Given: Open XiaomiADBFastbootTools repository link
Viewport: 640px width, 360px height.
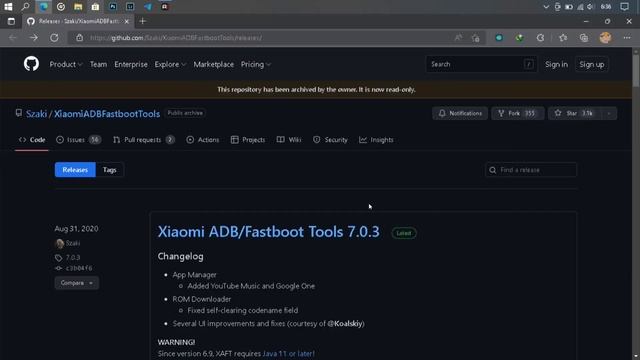Looking at the screenshot, I should [x=107, y=114].
